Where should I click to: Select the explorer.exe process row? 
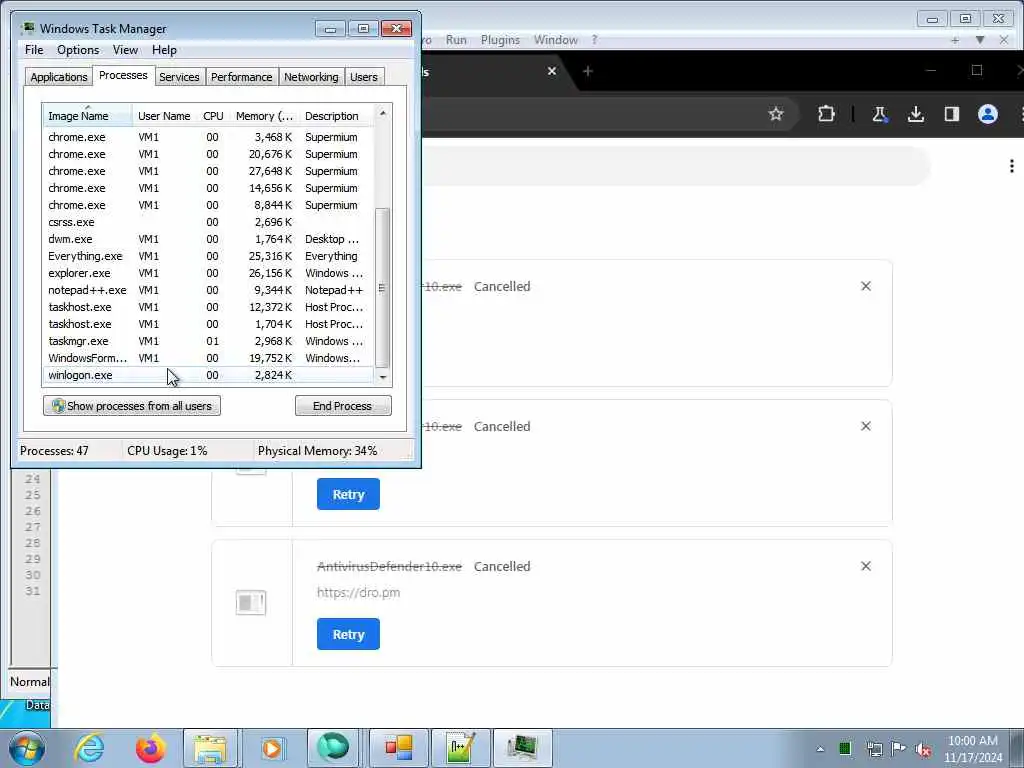[x=208, y=273]
